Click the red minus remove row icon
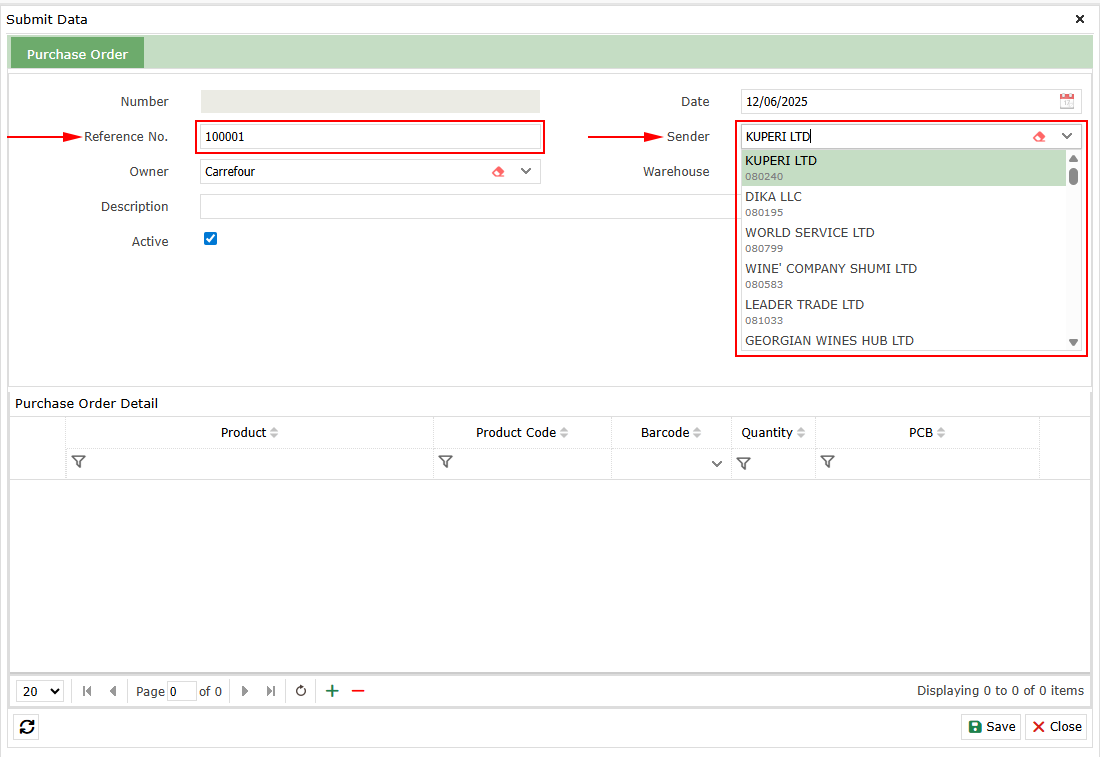The image size is (1100, 757). (358, 691)
